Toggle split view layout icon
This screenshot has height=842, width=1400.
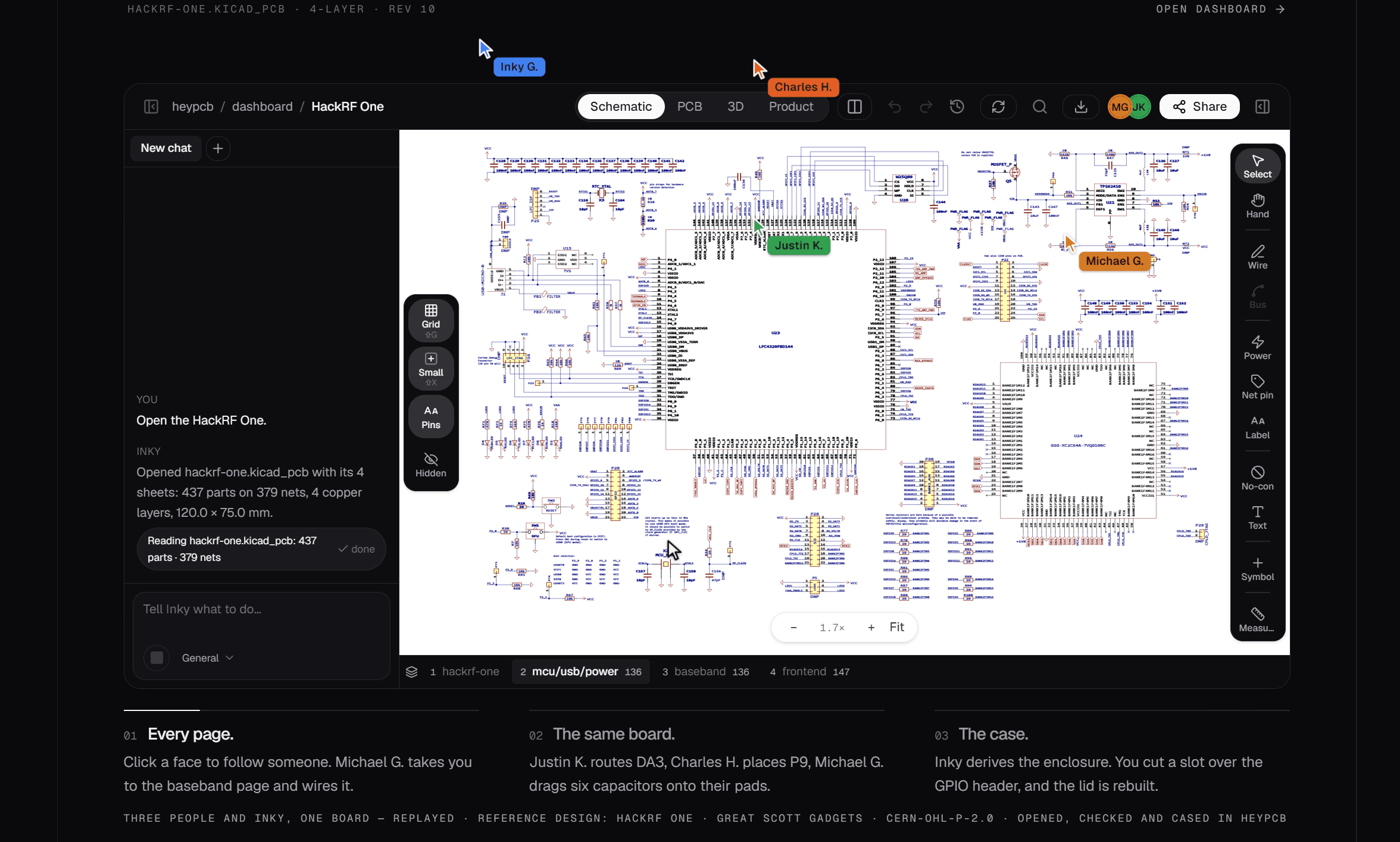(x=855, y=107)
